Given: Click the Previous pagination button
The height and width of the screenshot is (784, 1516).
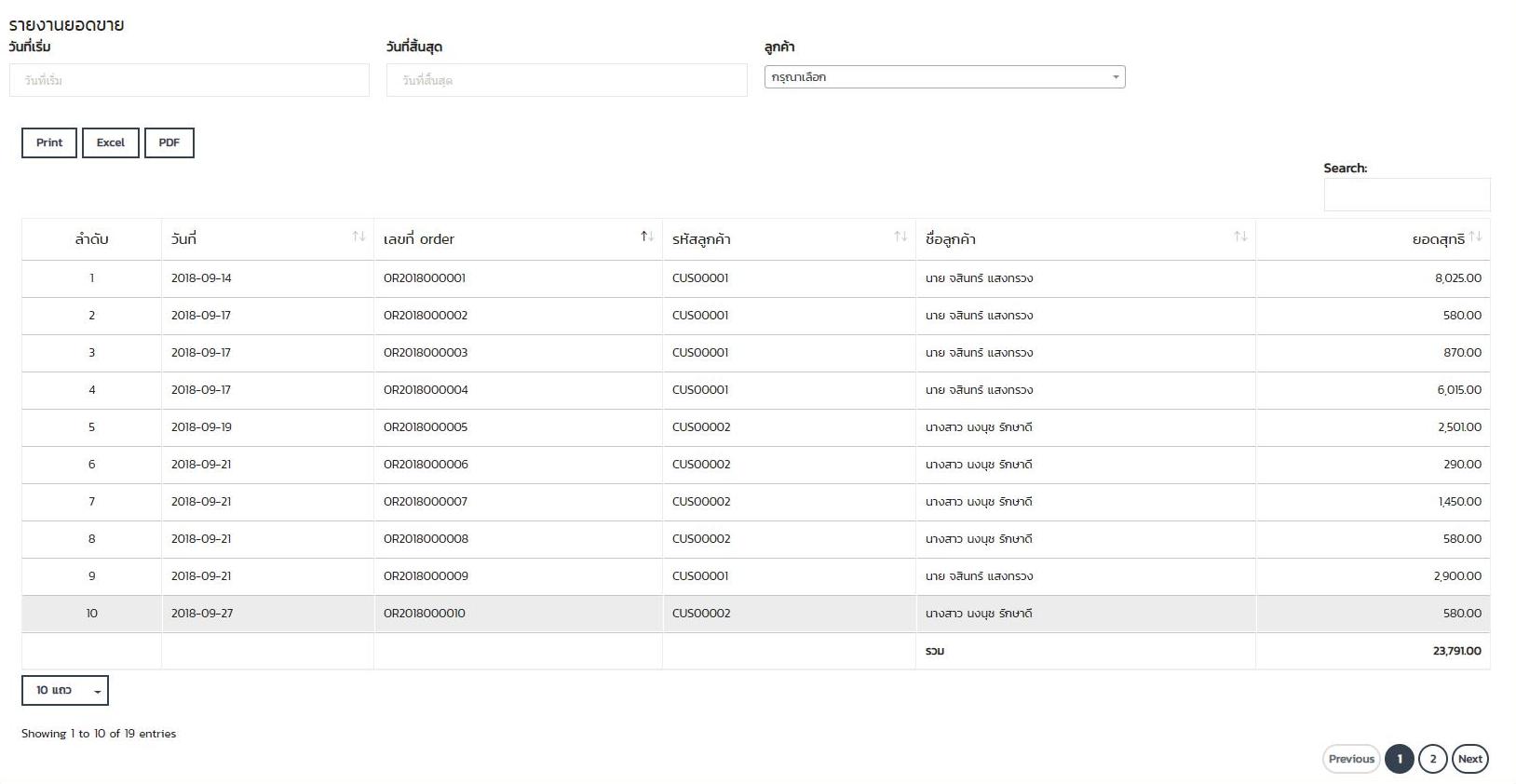Looking at the screenshot, I should coord(1351,759).
